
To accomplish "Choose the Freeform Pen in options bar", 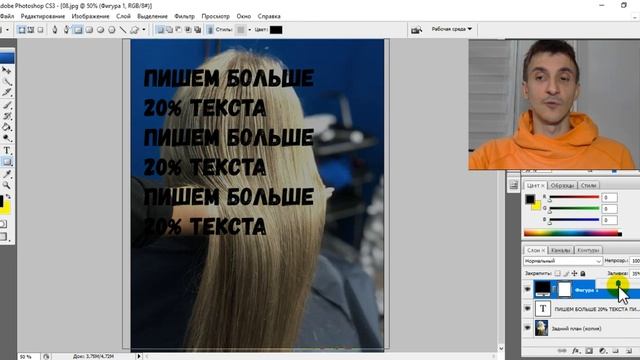I will pyautogui.click(x=66, y=30).
